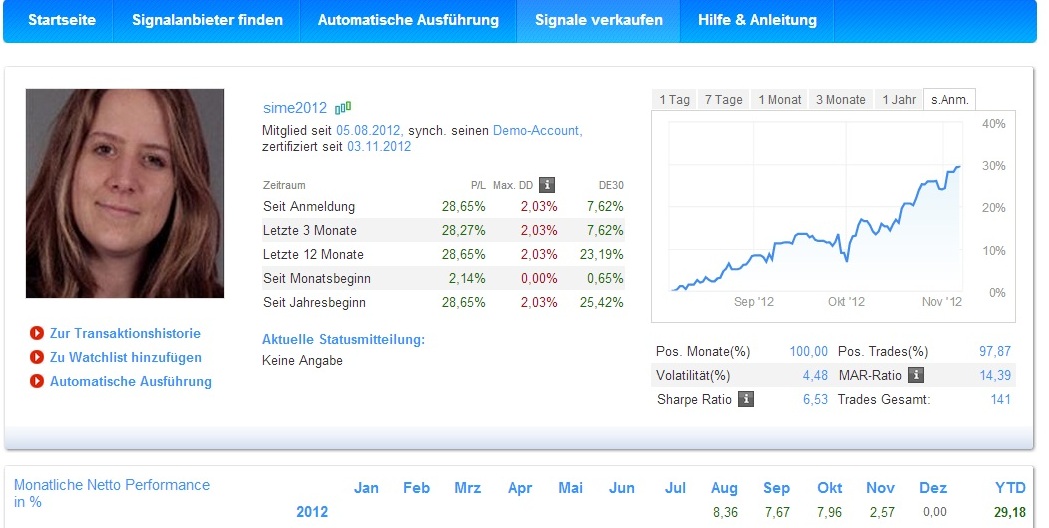Open the sime2012 username link
The image size is (1049, 528).
[x=295, y=108]
